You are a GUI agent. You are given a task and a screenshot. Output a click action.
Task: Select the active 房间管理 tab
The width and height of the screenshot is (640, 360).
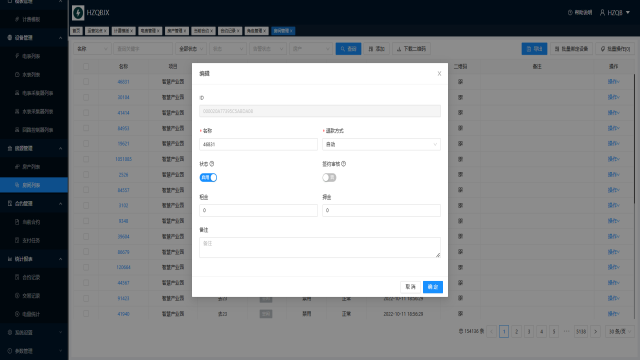(283, 31)
